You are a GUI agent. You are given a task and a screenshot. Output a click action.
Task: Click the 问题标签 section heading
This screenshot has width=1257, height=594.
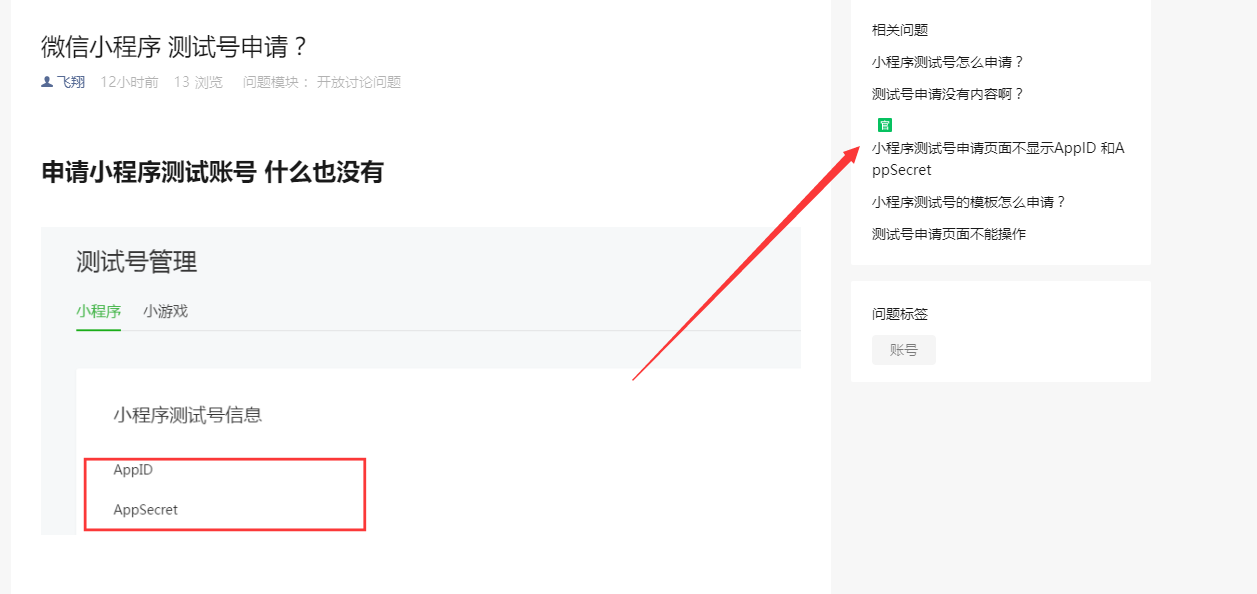tap(900, 314)
